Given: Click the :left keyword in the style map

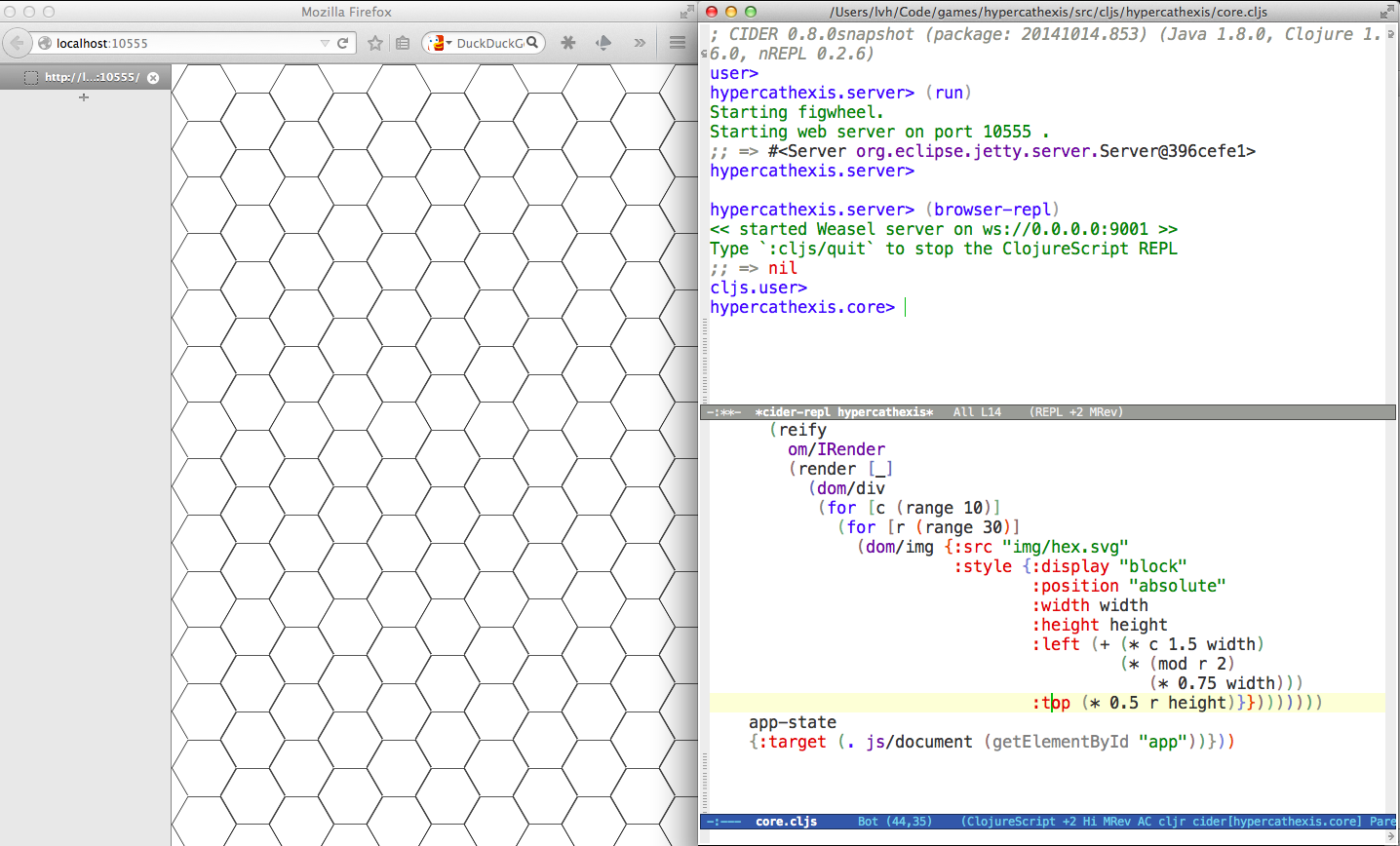Looking at the screenshot, I should coord(1056,644).
